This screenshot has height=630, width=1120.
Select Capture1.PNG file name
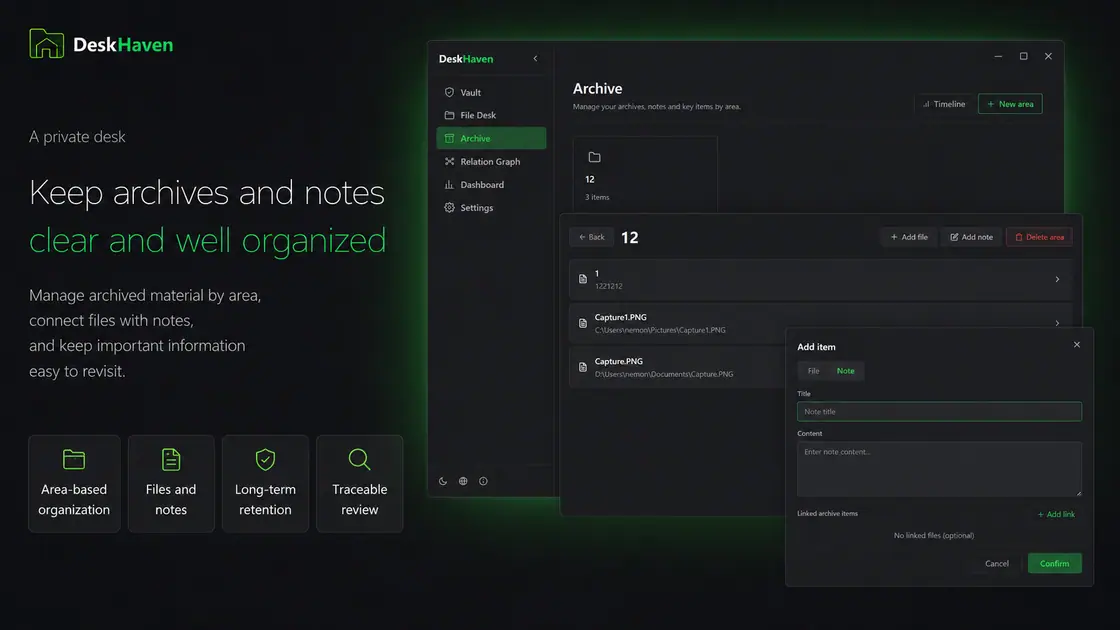pyautogui.click(x=621, y=317)
